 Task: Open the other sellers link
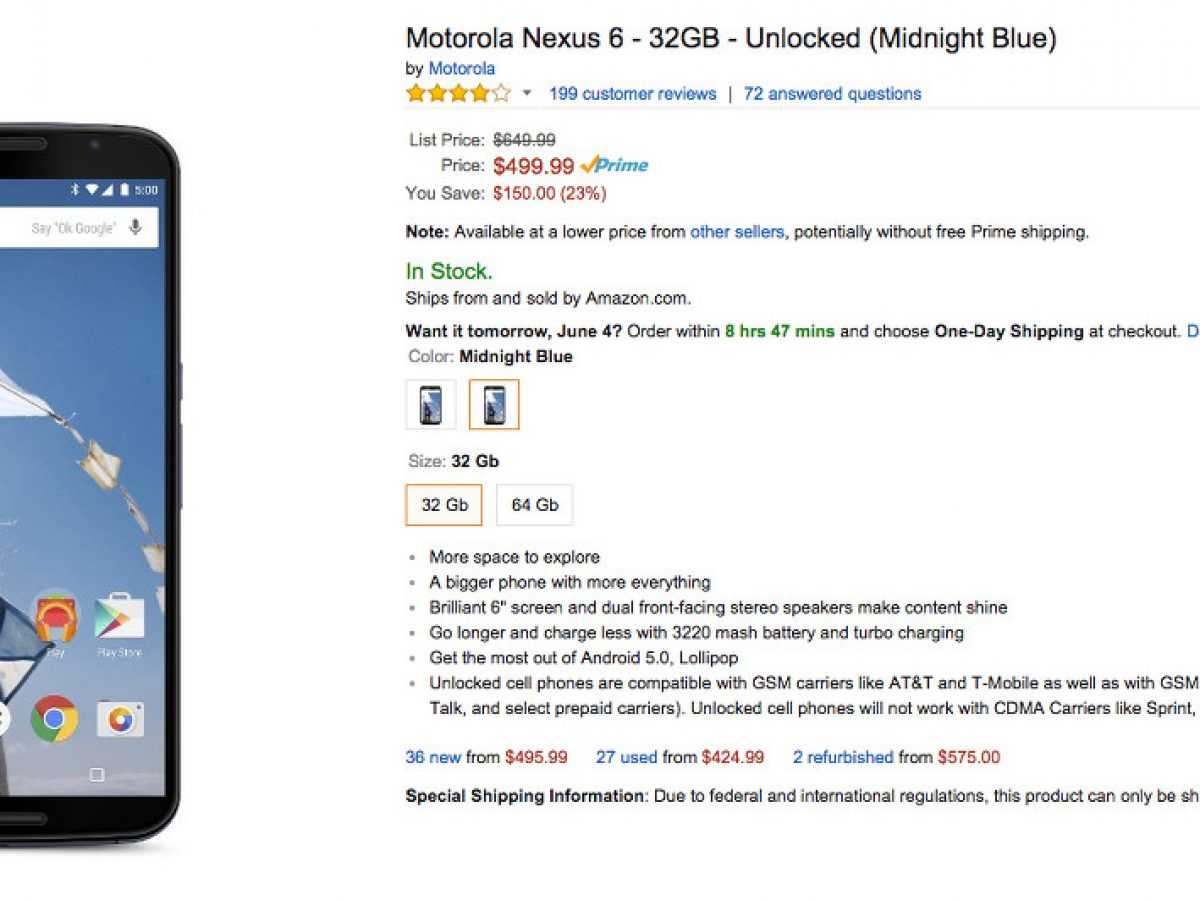pos(737,232)
